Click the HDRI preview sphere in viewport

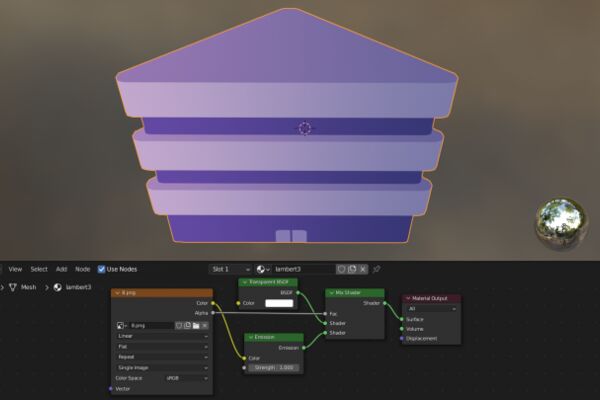[x=561, y=223]
